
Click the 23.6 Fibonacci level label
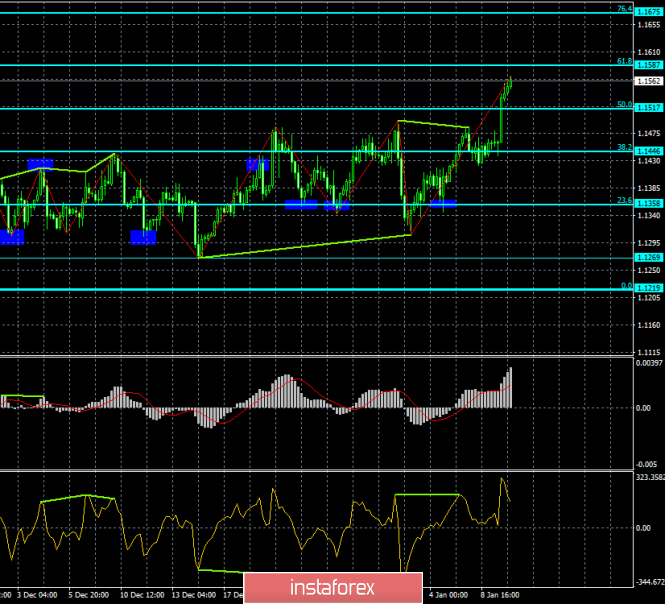(624, 200)
